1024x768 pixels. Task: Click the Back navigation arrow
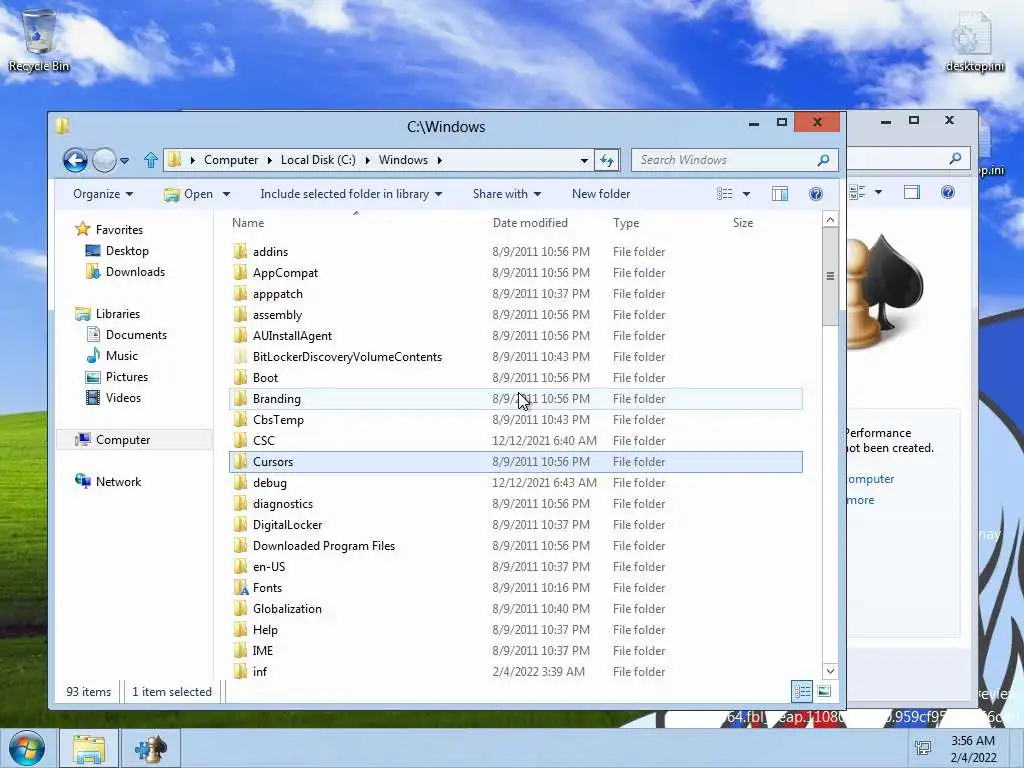click(x=75, y=160)
